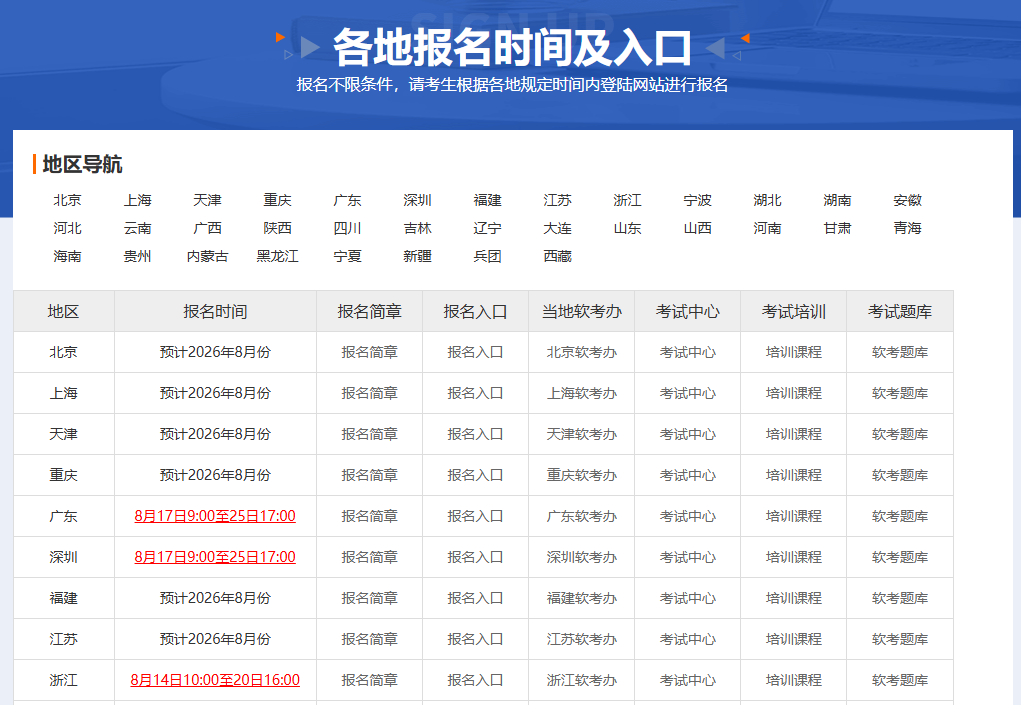Visit 重庆软考办 link
This screenshot has width=1021, height=705.
pyautogui.click(x=581, y=475)
